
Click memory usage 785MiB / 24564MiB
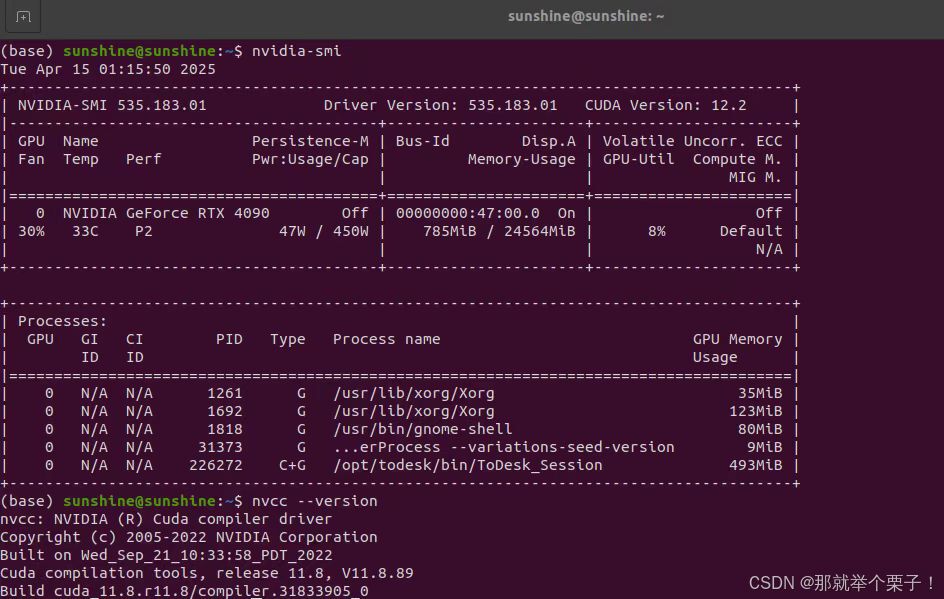[499, 231]
